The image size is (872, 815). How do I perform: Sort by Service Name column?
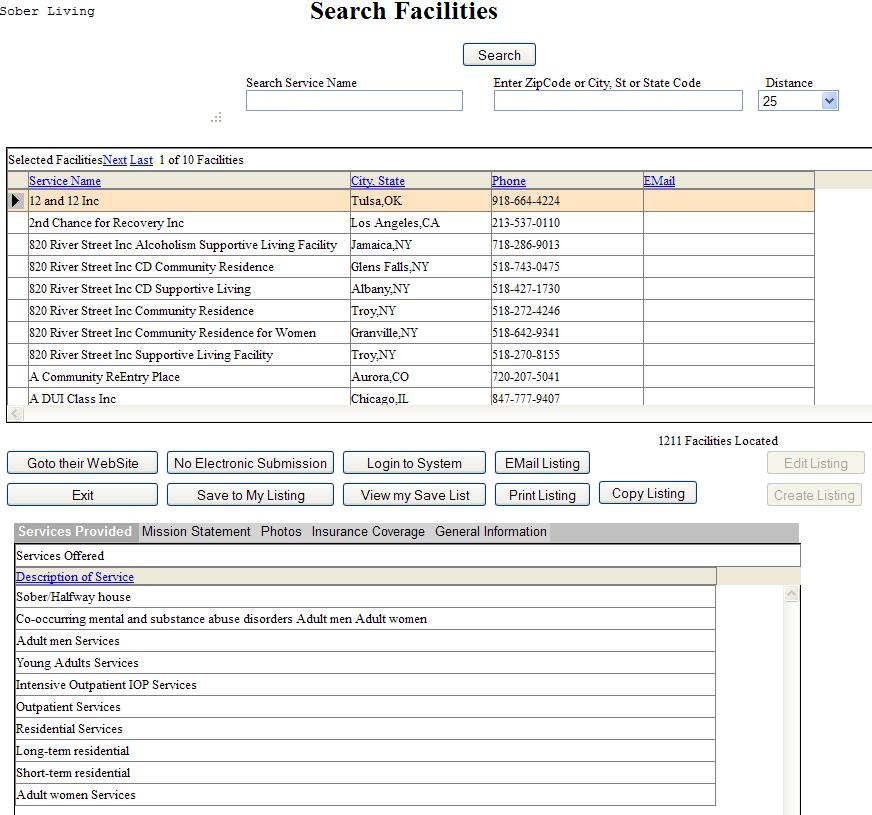(x=65, y=181)
